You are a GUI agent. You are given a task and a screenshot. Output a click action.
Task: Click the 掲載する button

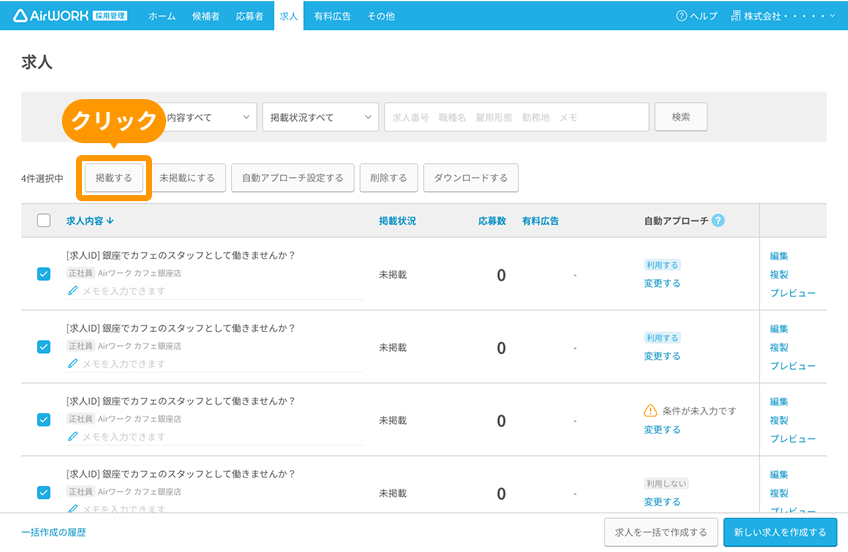[114, 178]
